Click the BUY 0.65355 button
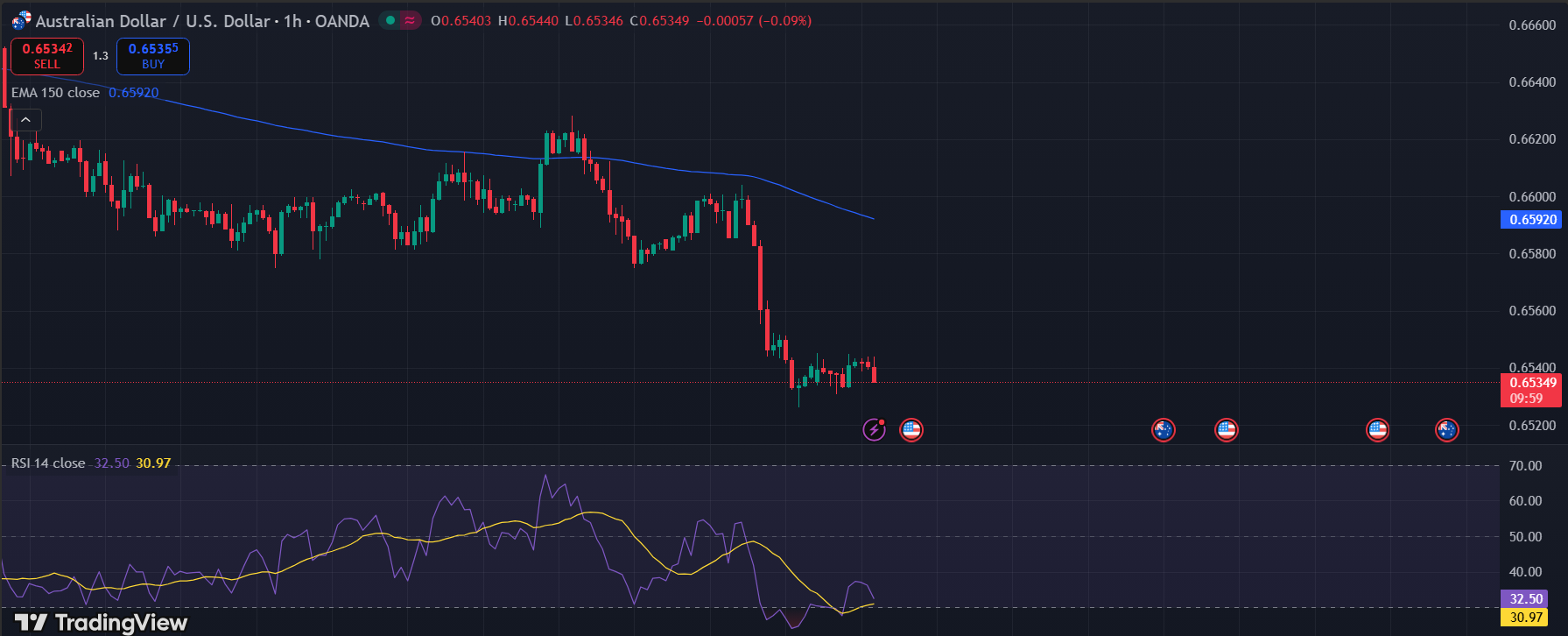Viewport: 1568px width, 636px height. pyautogui.click(x=153, y=56)
